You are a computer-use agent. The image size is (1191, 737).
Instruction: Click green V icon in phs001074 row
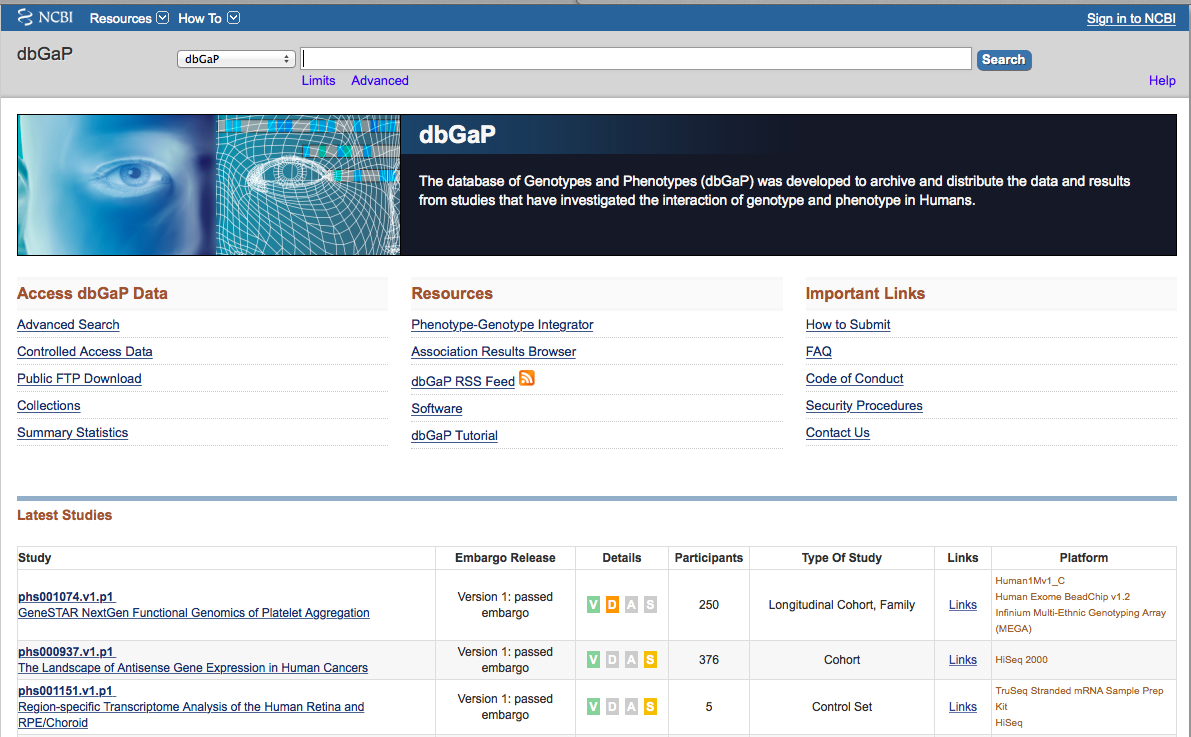[x=593, y=605]
